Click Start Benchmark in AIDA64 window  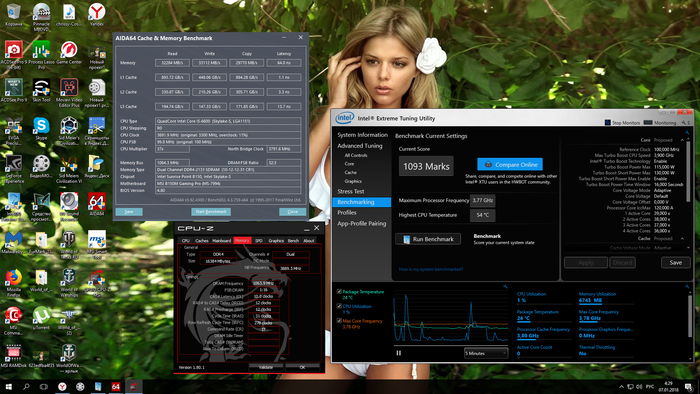click(x=211, y=212)
